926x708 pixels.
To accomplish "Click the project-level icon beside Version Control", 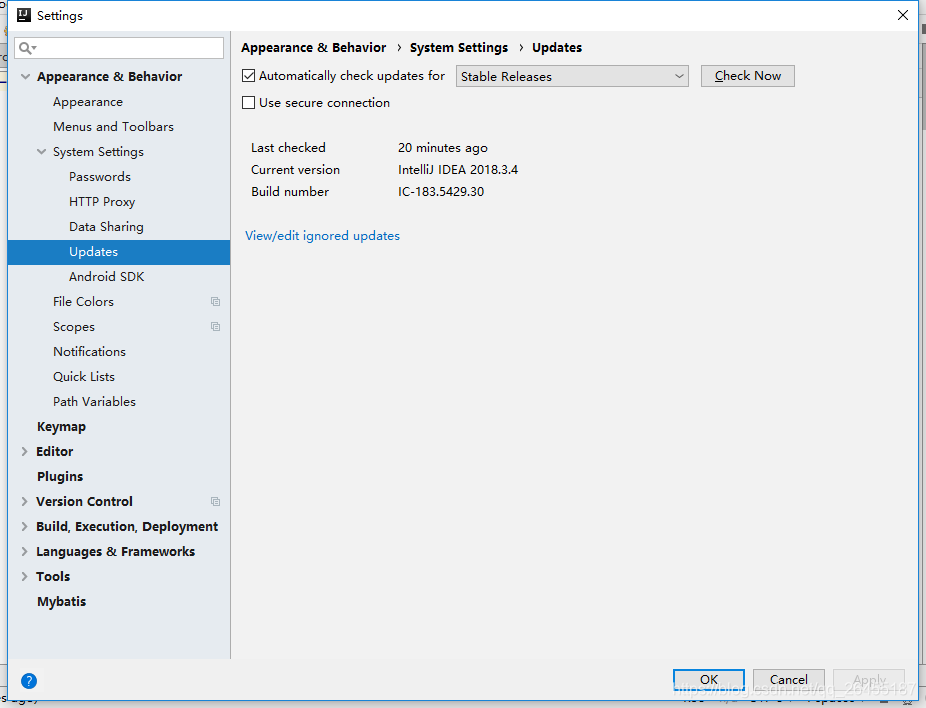I will [x=216, y=501].
